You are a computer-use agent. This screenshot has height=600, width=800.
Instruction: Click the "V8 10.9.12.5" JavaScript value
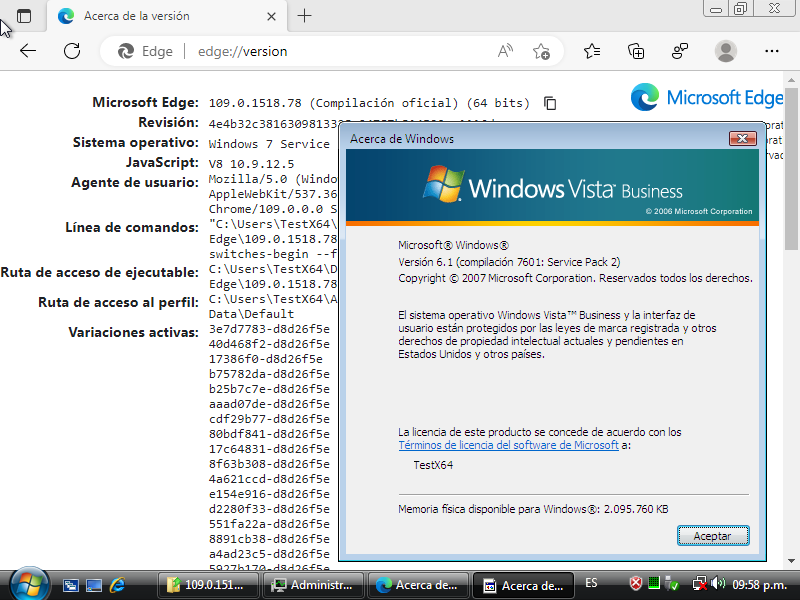point(252,164)
